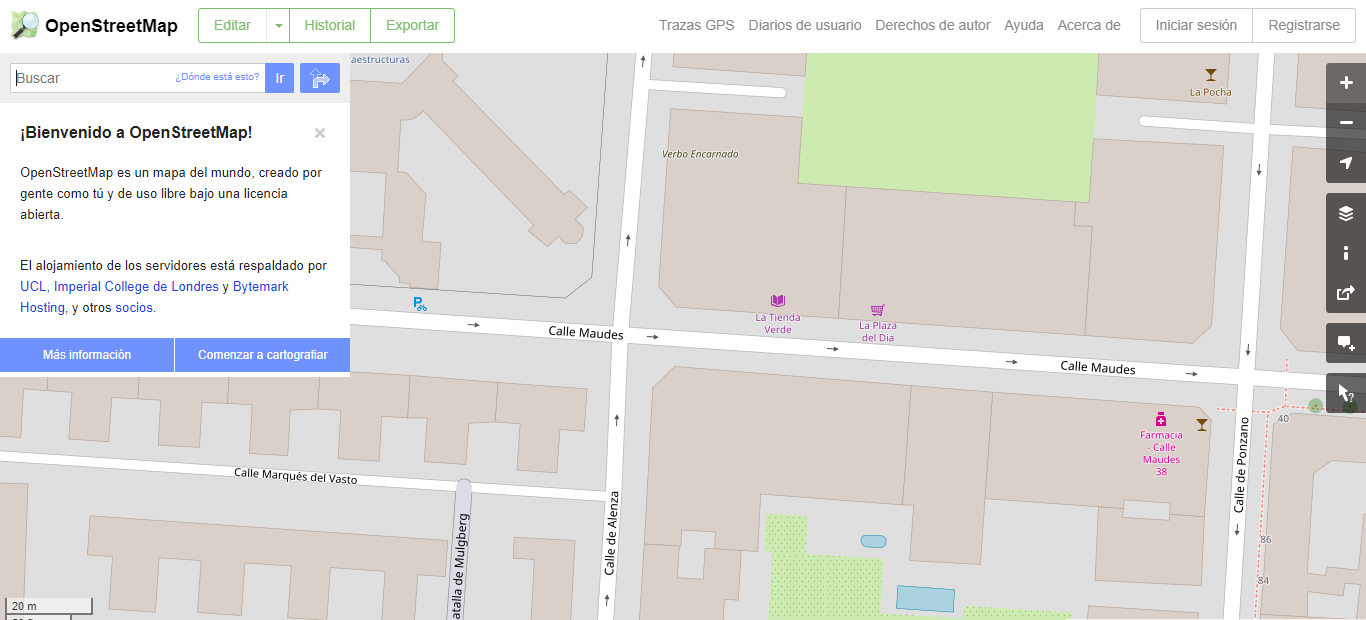Click the Iniciar sesión button

pyautogui.click(x=1196, y=26)
